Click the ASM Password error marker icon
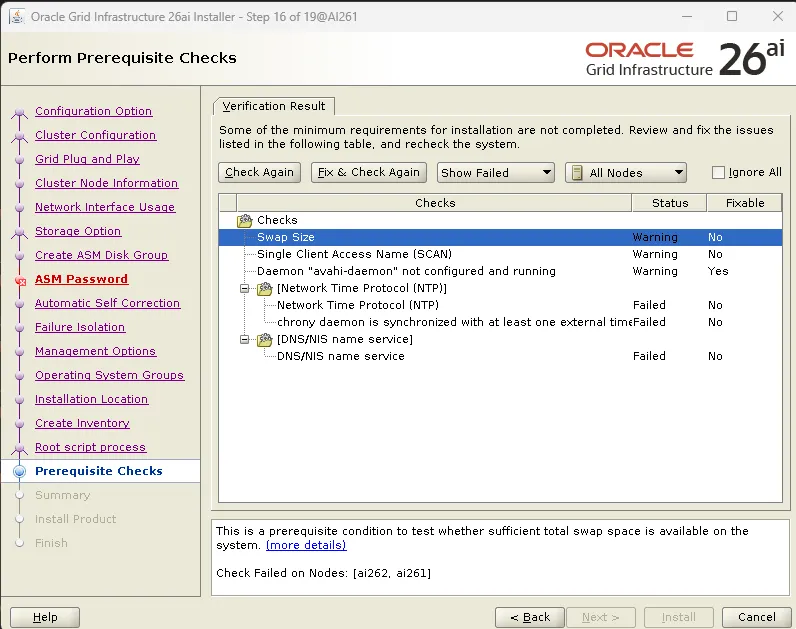 point(20,280)
